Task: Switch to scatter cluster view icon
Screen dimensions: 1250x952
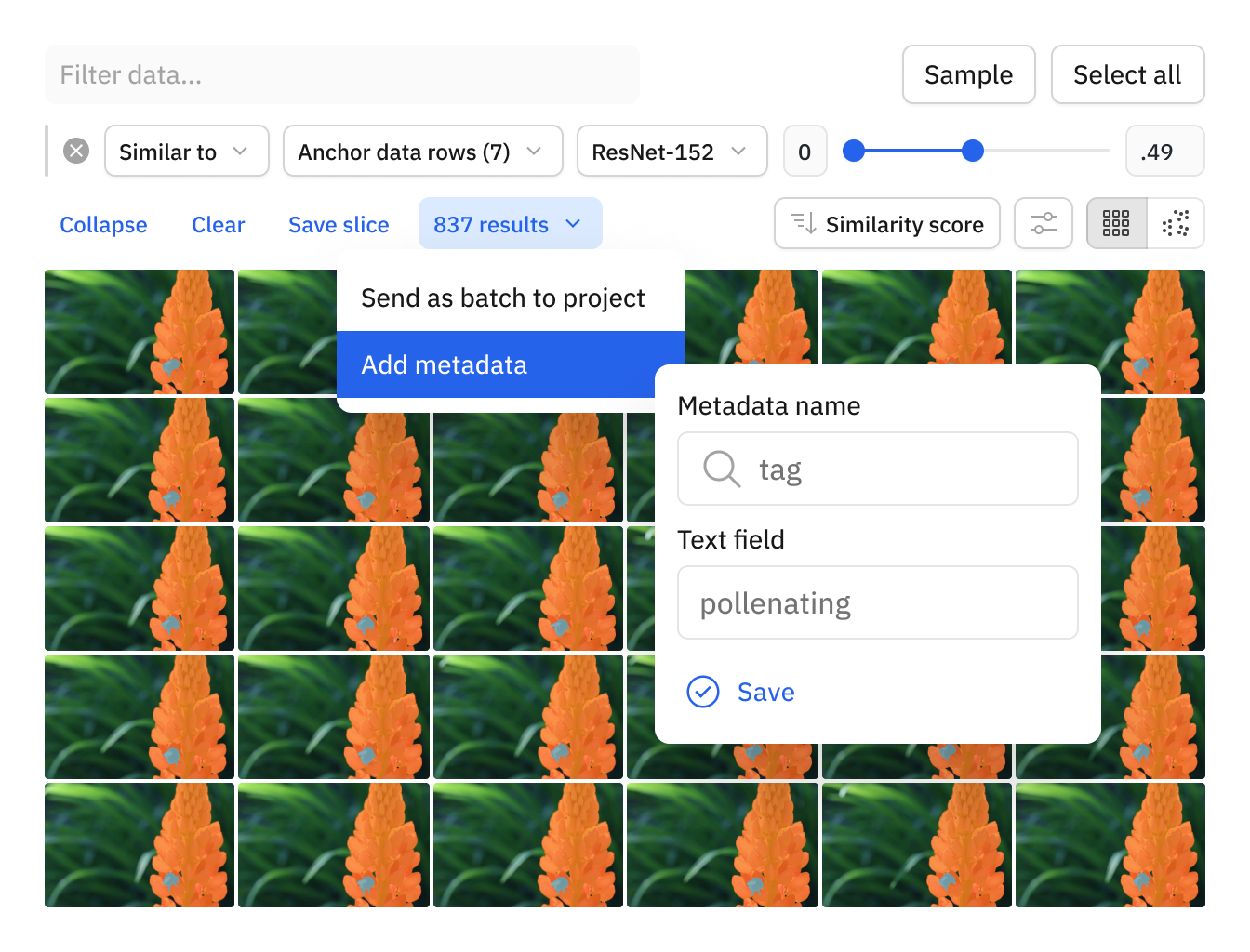Action: click(1176, 223)
